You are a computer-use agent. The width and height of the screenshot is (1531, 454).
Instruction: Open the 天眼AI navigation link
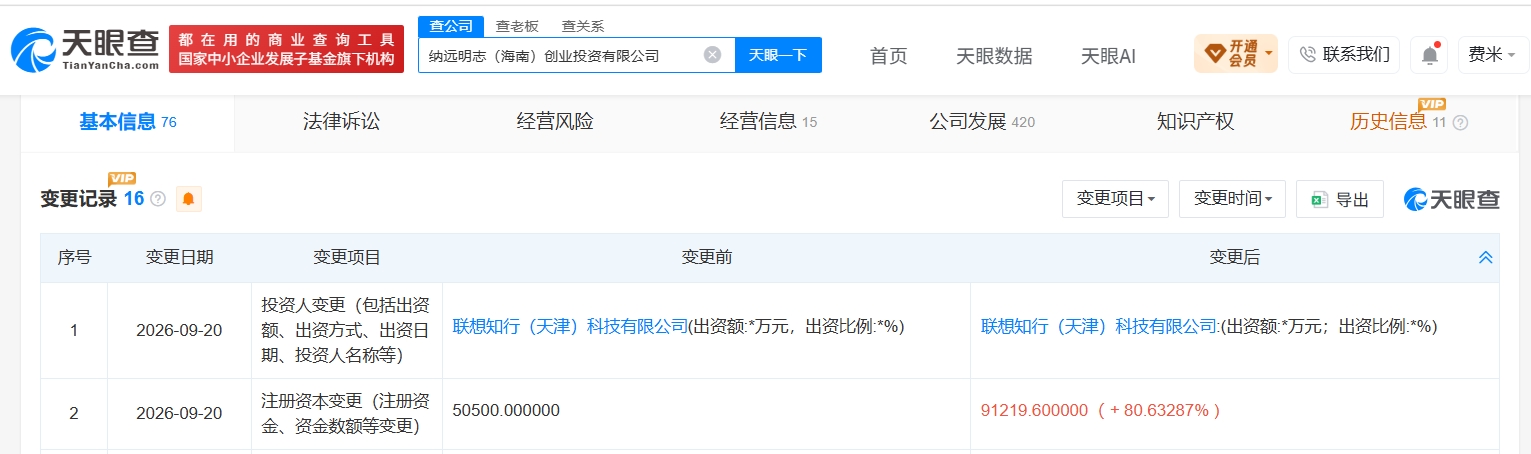pos(1108,56)
